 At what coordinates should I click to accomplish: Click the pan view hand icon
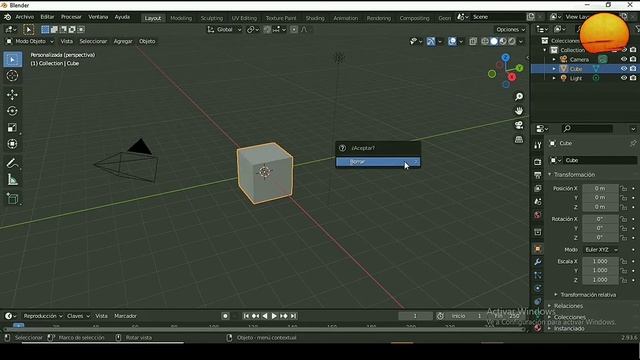click(x=519, y=111)
